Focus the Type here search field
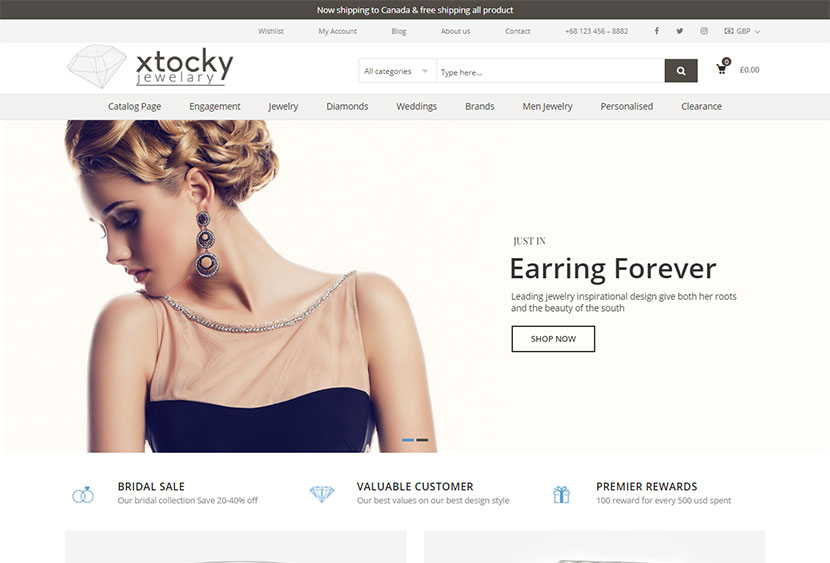Screen dimensions: 830x563 coord(551,71)
